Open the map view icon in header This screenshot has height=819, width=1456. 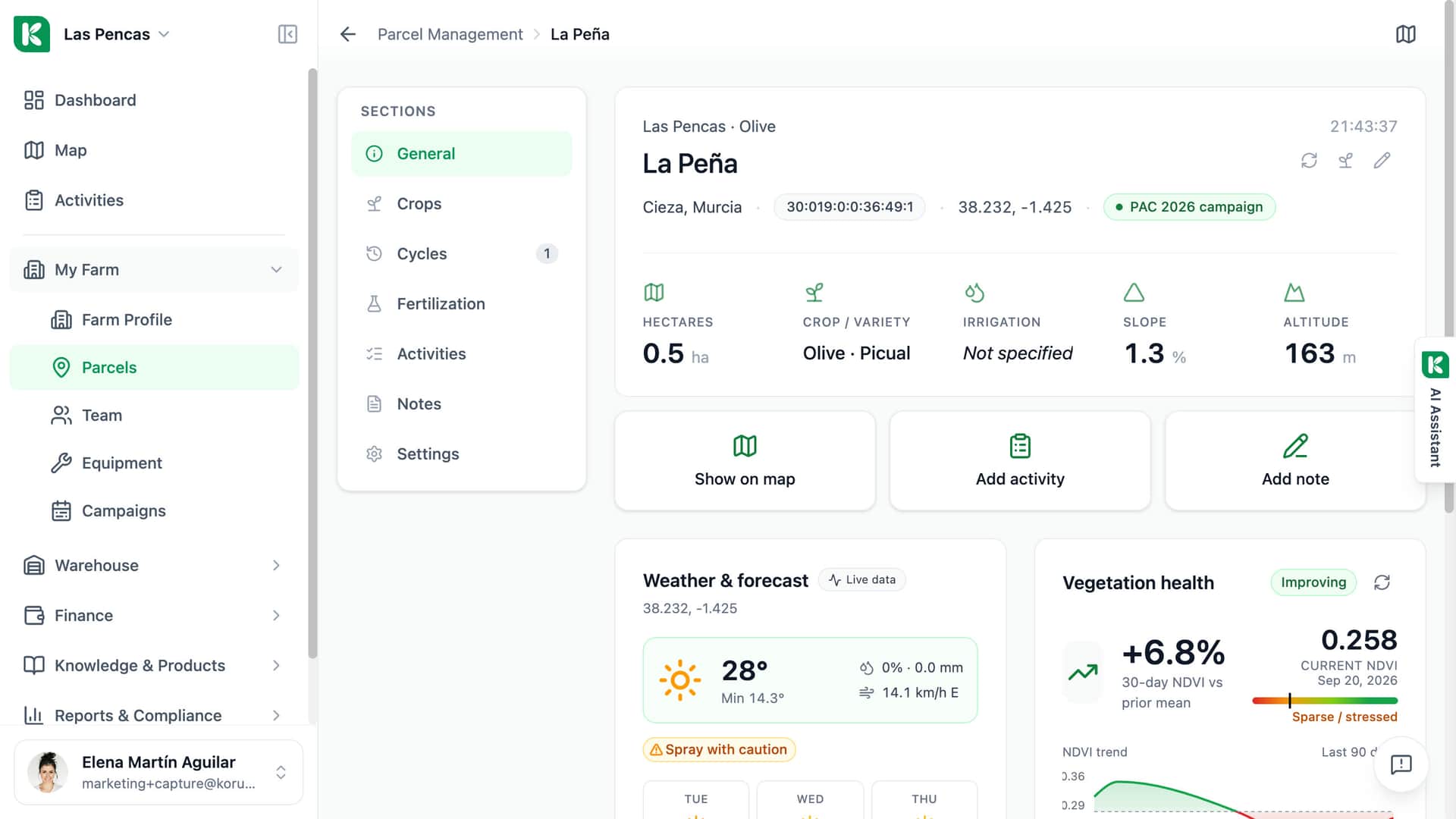(1405, 34)
